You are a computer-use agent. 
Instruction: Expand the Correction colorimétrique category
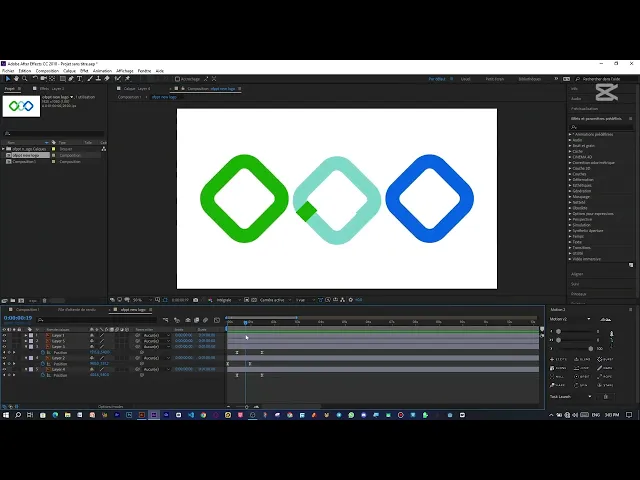pyautogui.click(x=570, y=163)
